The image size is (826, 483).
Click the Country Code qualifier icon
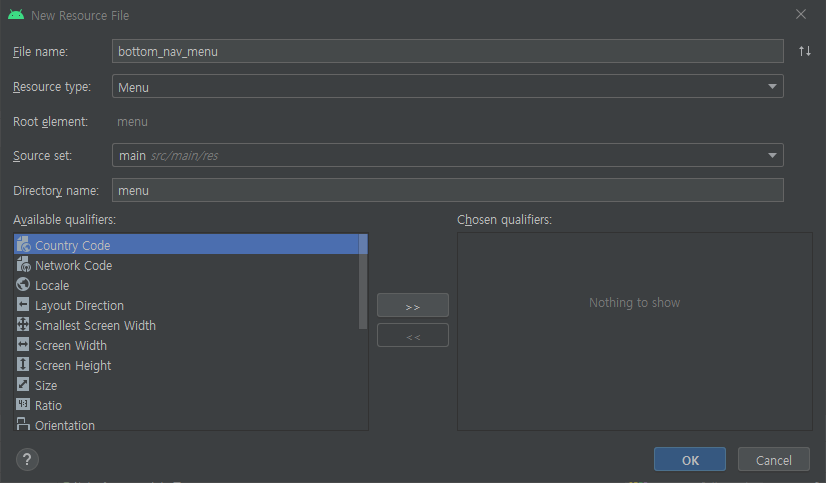(x=23, y=244)
